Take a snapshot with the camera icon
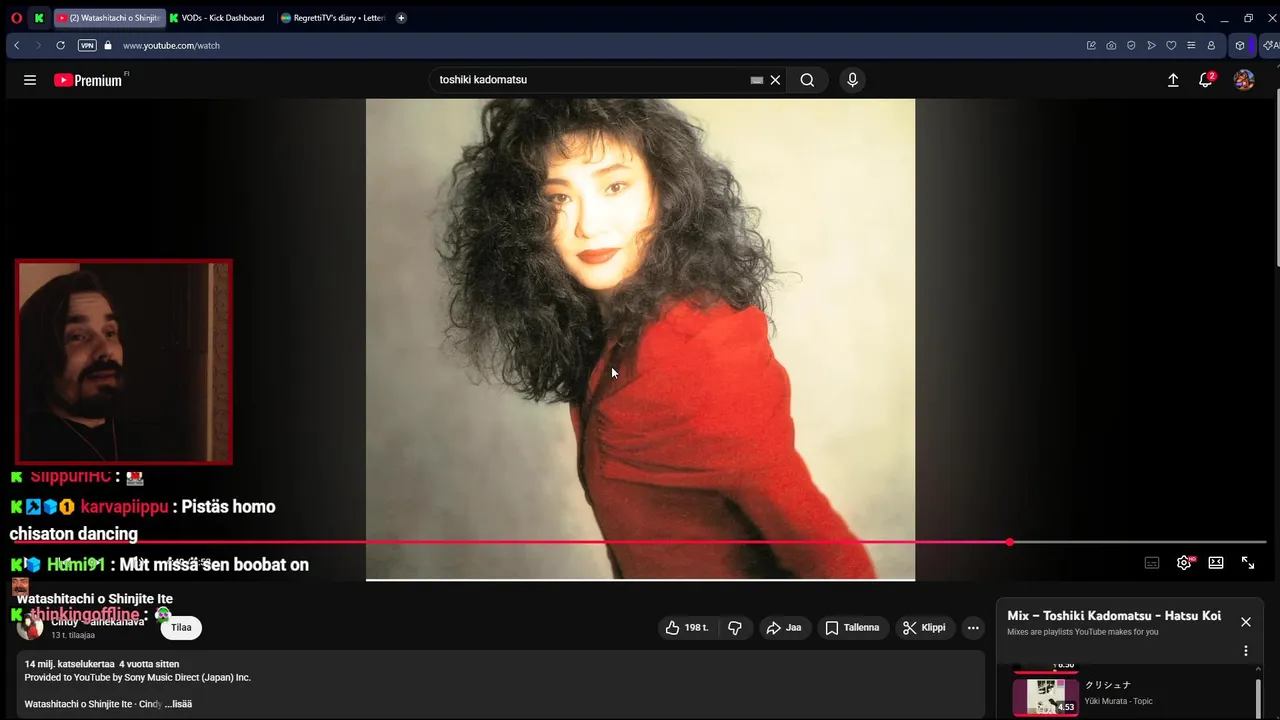 [x=1111, y=45]
